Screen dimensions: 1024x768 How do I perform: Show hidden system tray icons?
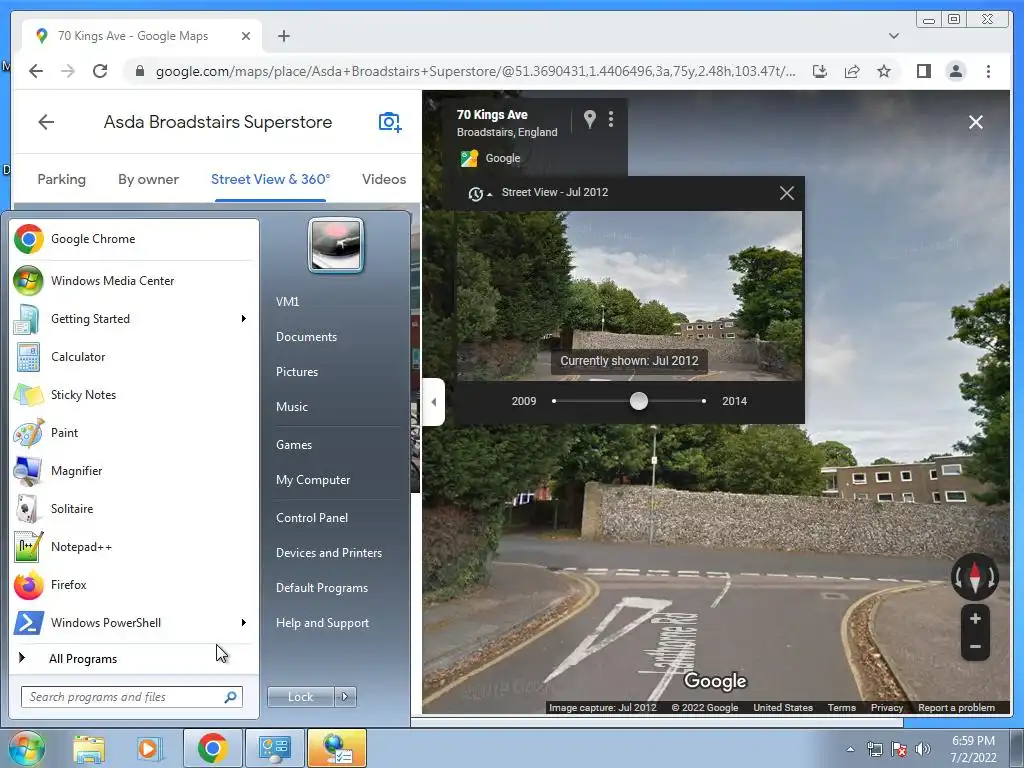850,749
